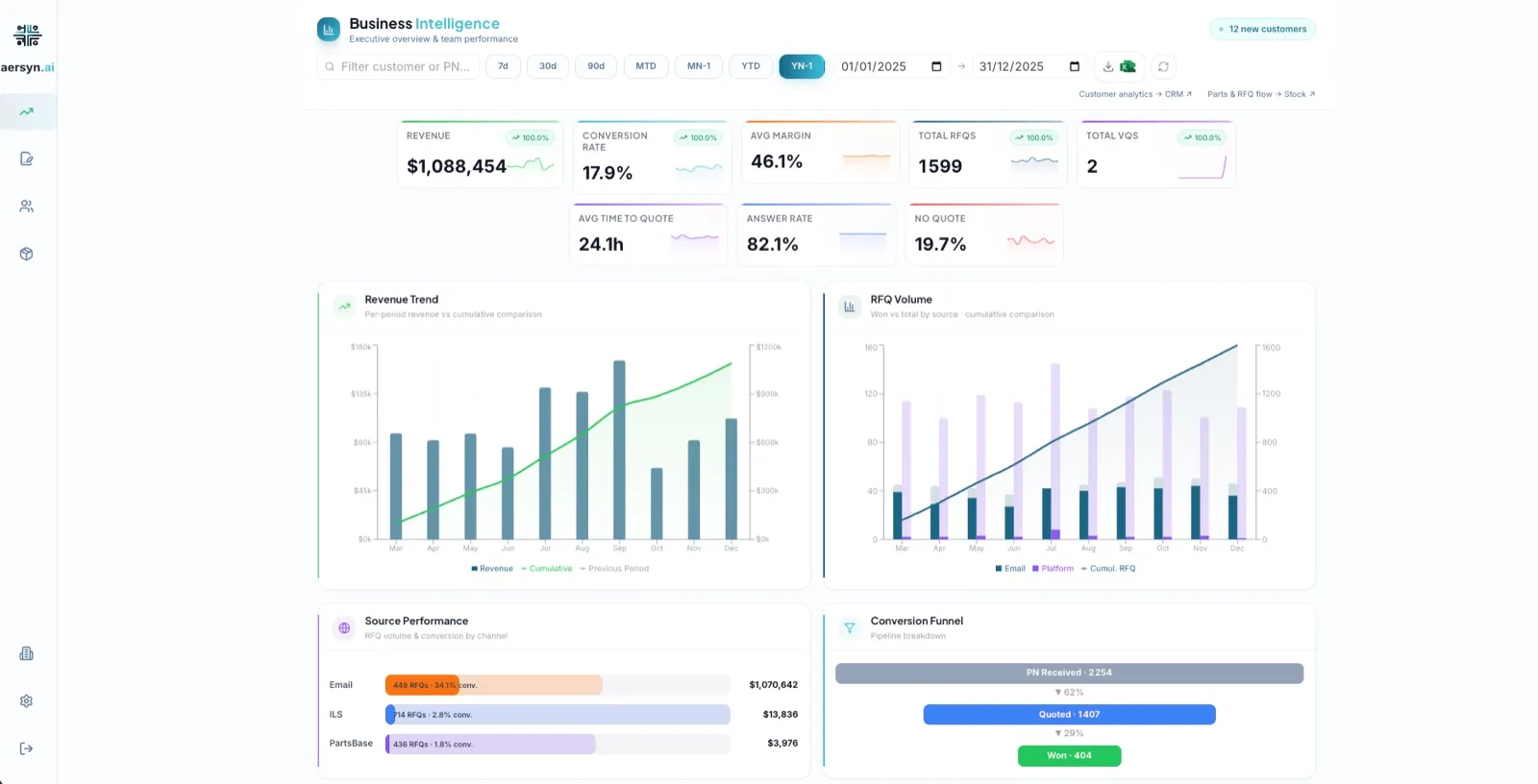Image resolution: width=1538 pixels, height=784 pixels.
Task: Click the Won · 404 funnel bar
Action: (1069, 755)
